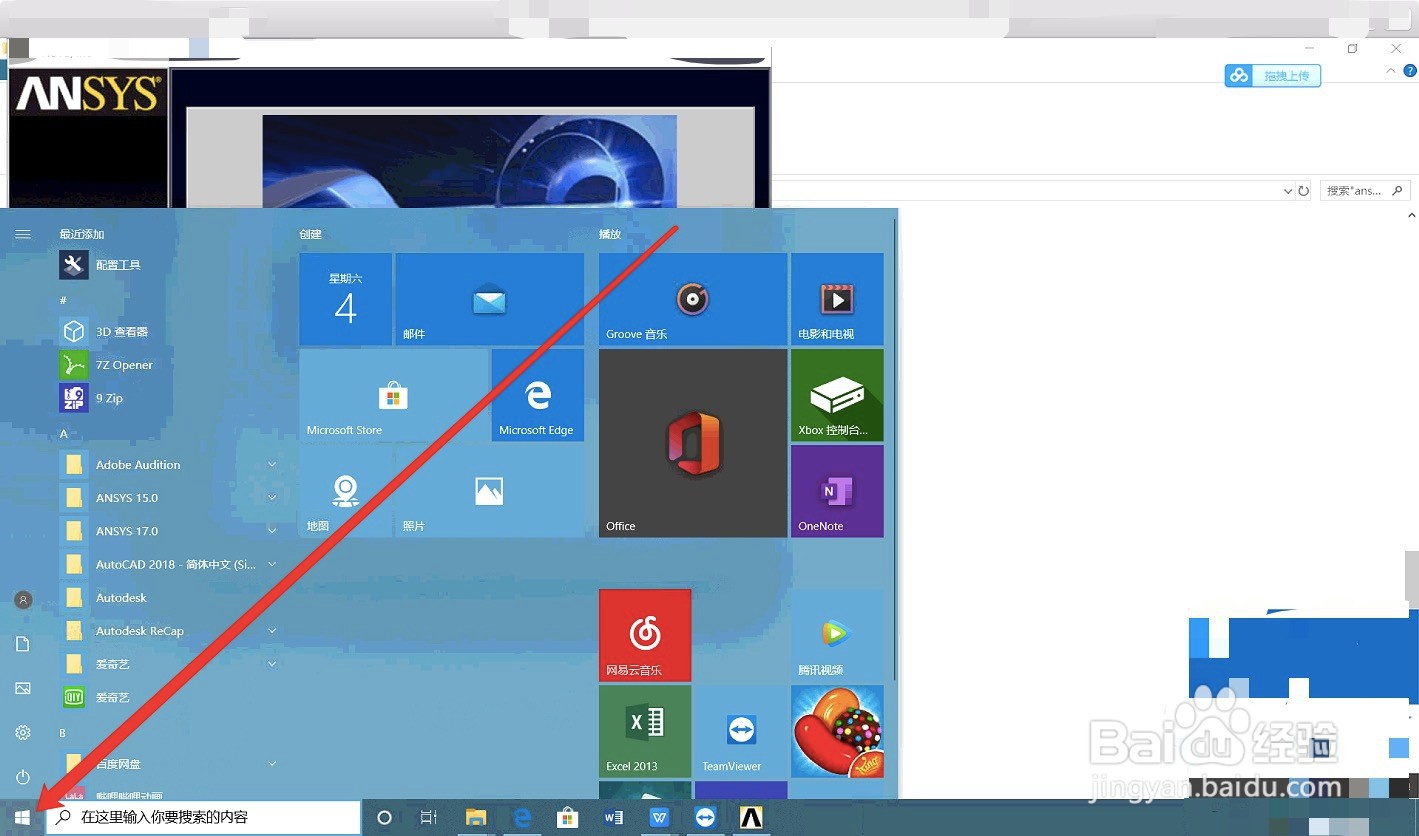
Task: Open Documents icon in Start sidebar
Action: point(23,644)
